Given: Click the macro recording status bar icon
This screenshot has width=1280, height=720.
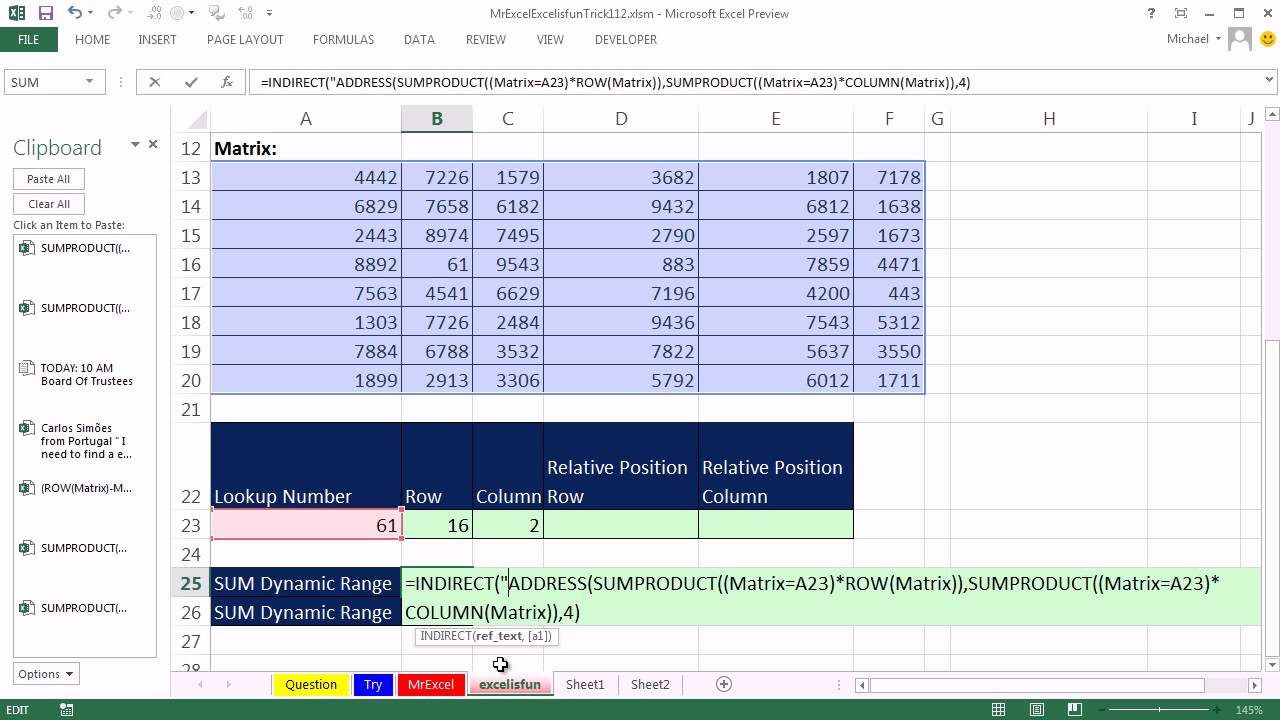Looking at the screenshot, I should coord(67,710).
